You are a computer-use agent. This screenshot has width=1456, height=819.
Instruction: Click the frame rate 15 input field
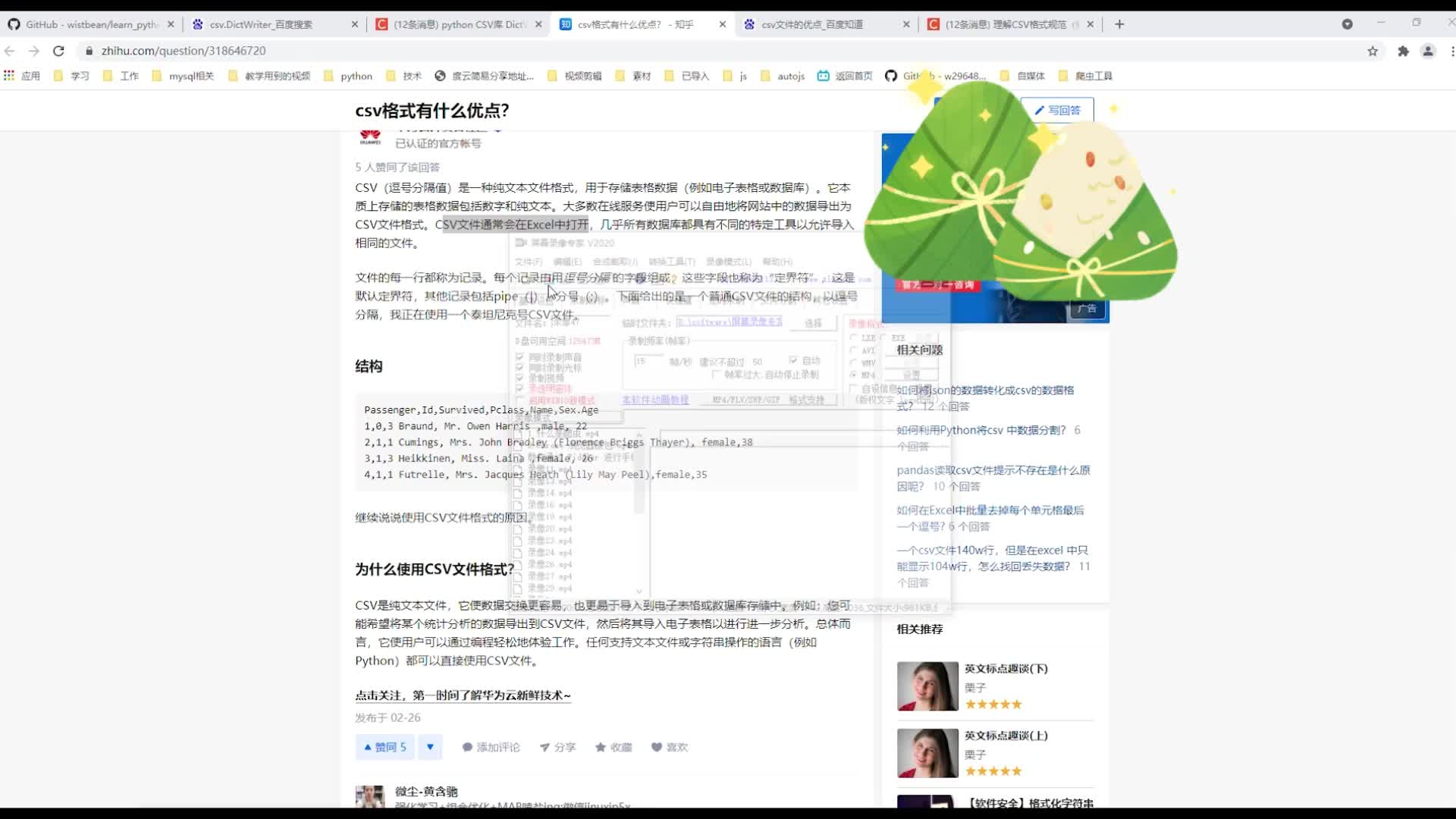(x=648, y=361)
